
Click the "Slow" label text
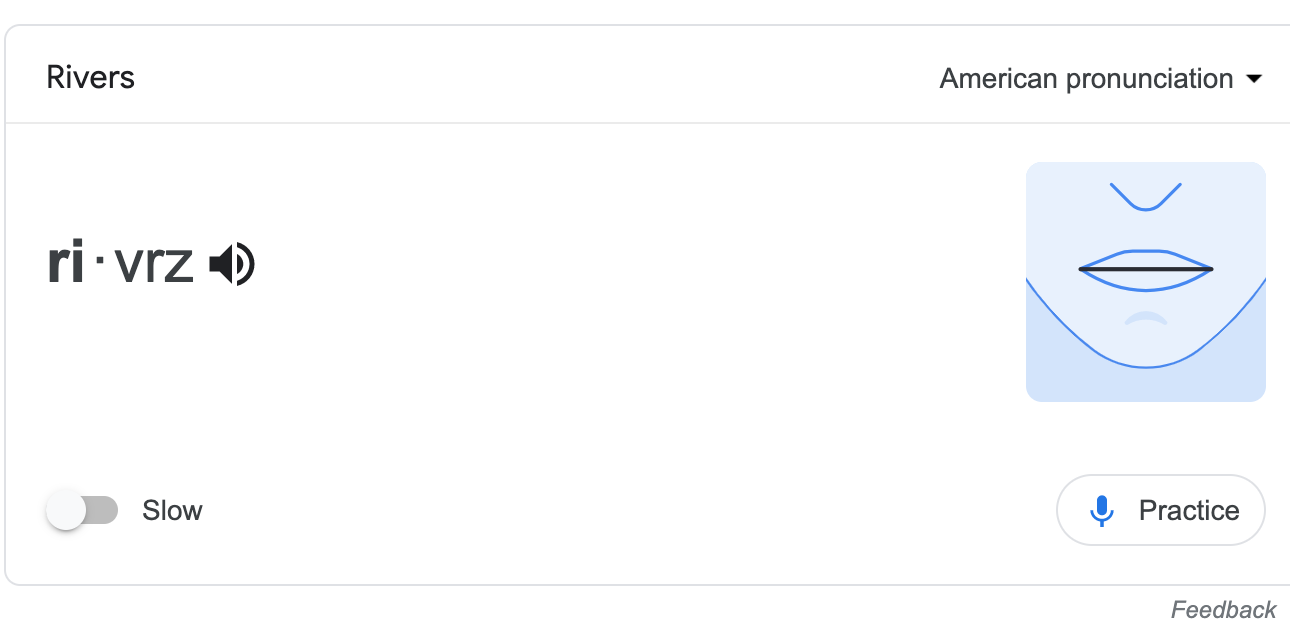click(x=172, y=511)
